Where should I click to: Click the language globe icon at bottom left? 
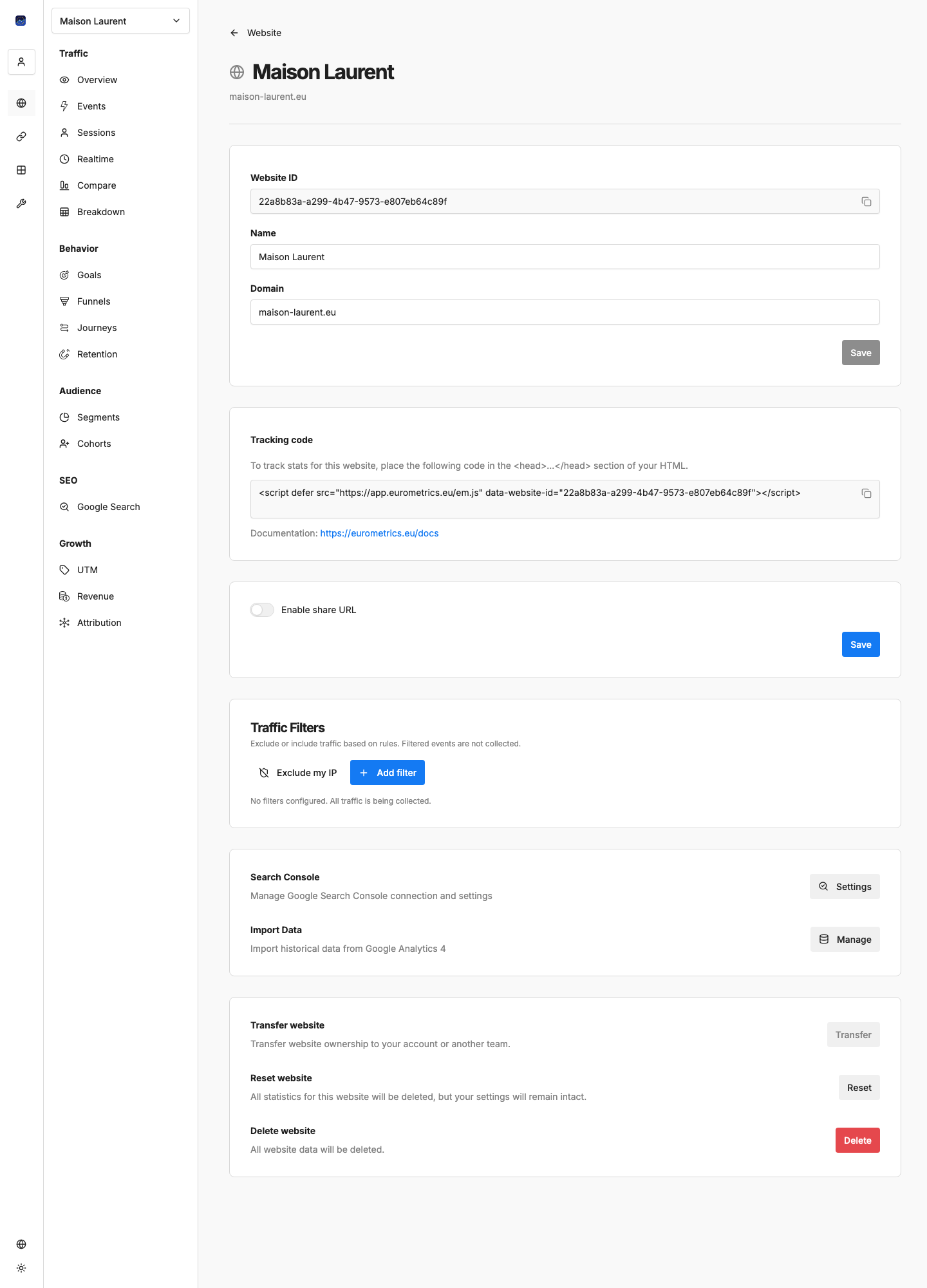point(21,1244)
